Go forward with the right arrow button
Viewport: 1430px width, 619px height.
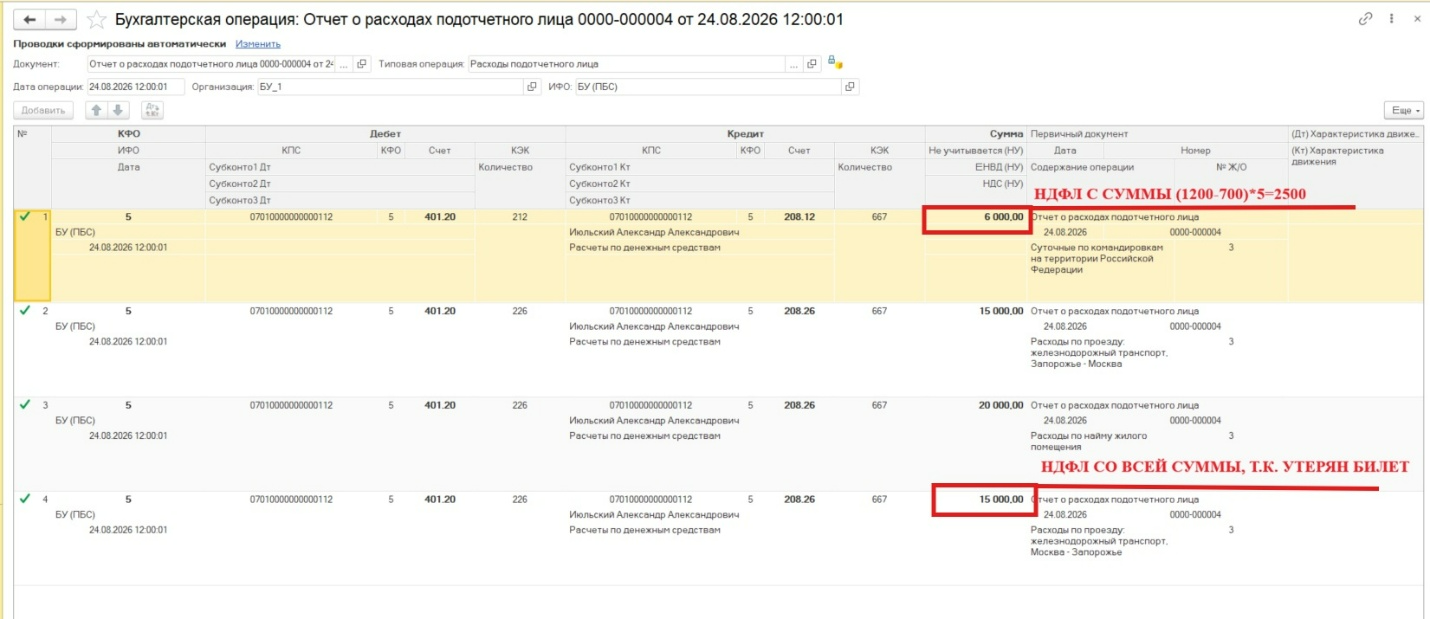61,19
